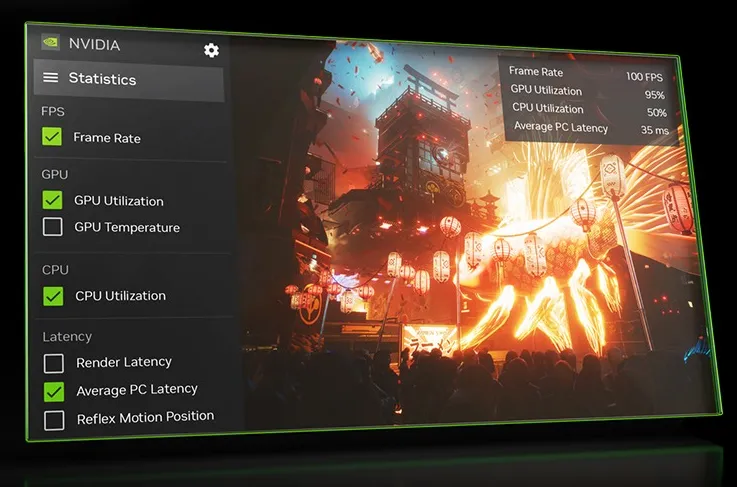Click the 95% GPU utilization value
737x487 pixels.
pos(655,95)
